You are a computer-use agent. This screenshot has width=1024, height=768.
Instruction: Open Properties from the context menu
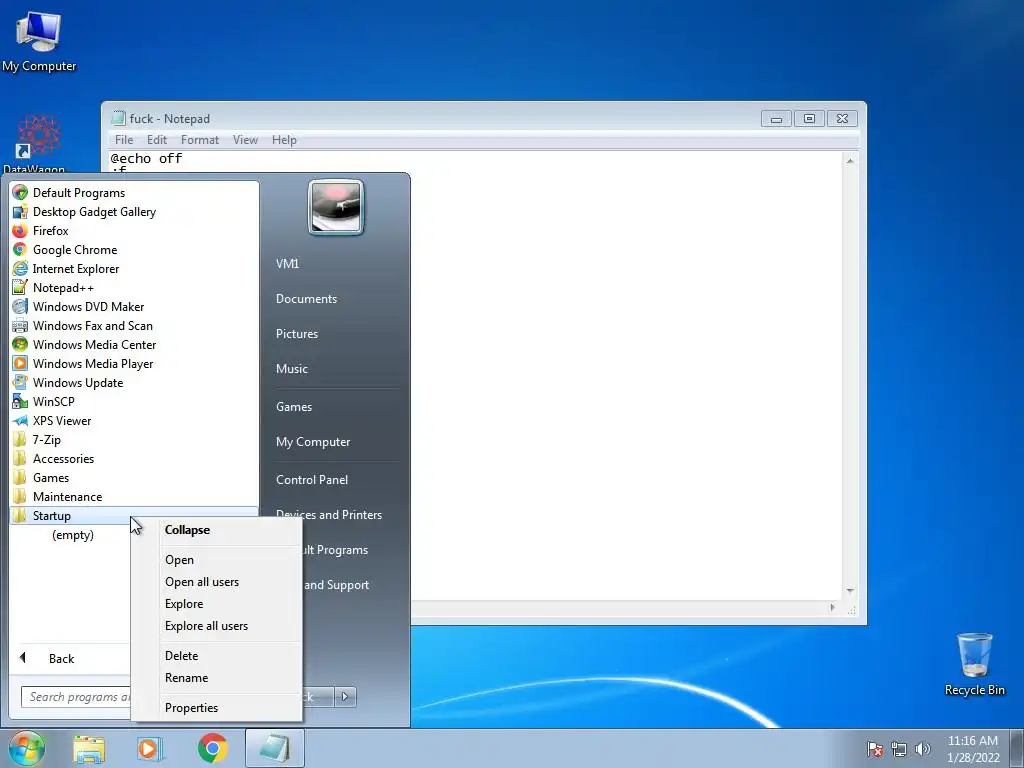click(x=217, y=708)
